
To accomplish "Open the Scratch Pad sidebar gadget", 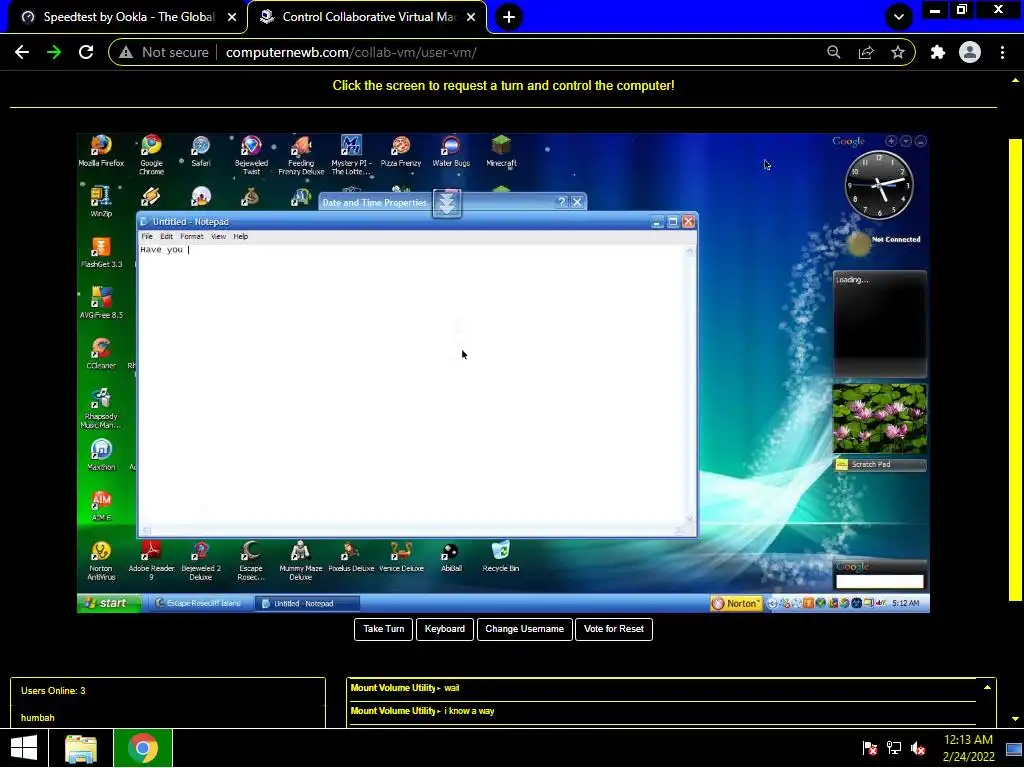I will pos(880,464).
